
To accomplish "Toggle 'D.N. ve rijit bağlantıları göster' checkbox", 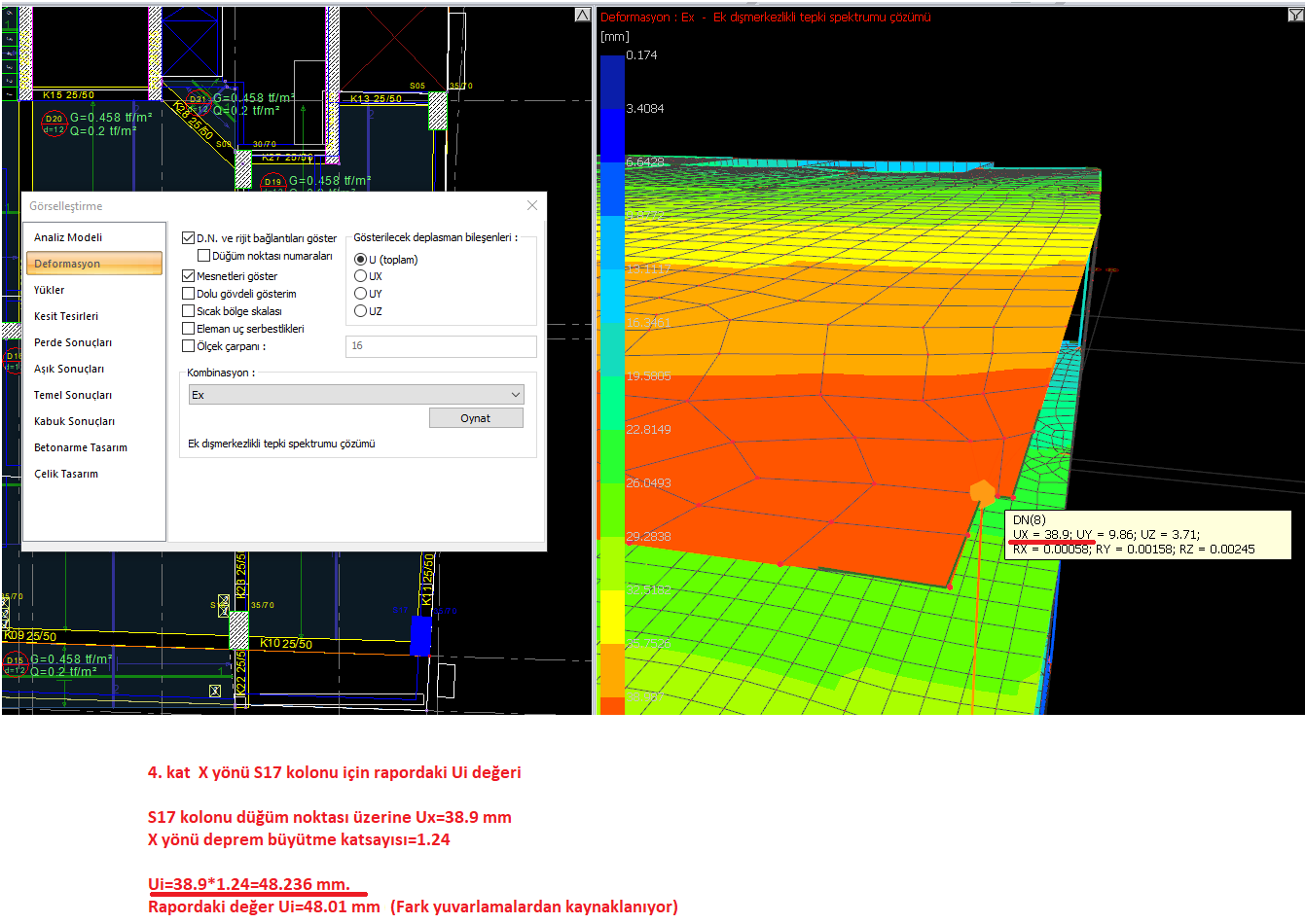I will click(x=188, y=237).
